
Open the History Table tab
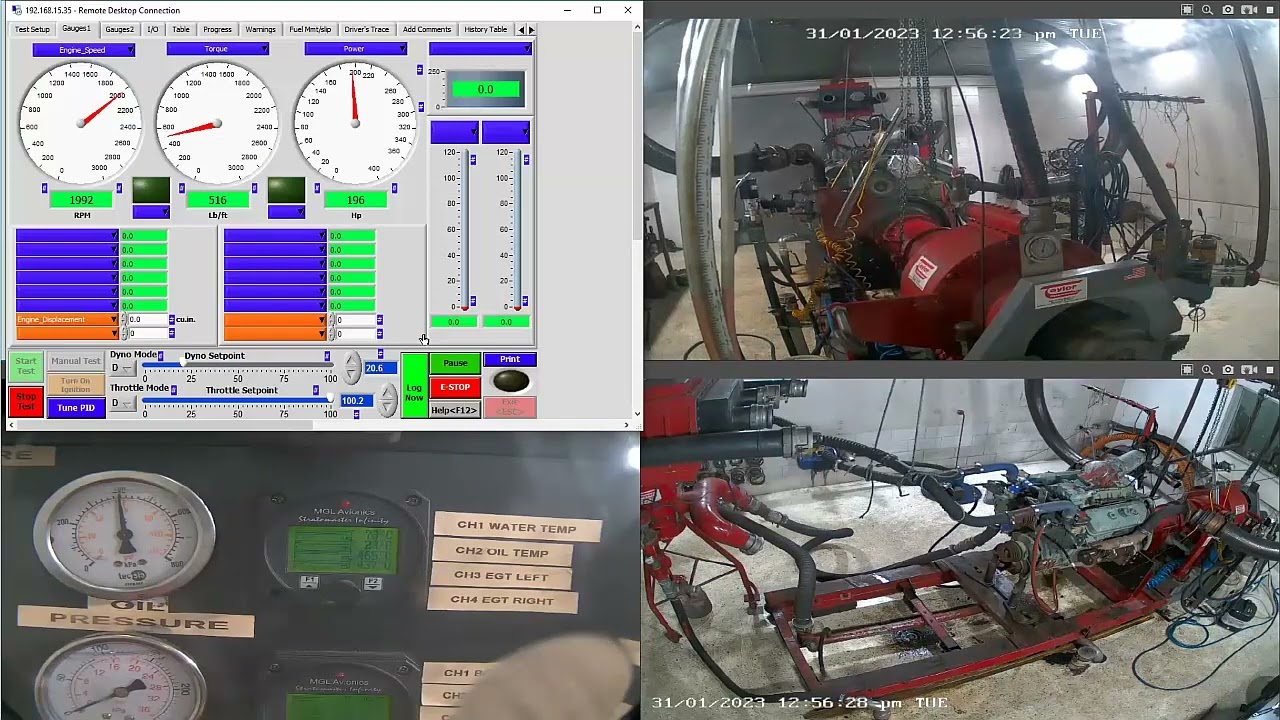point(486,29)
